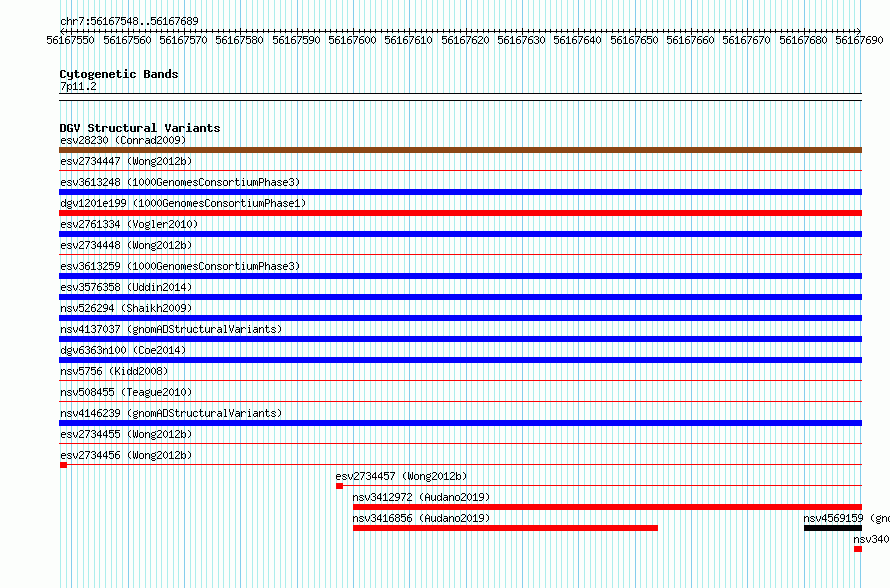Viewport: 890px width, 588px height.
Task: Click the nsv3416856 (Audano2019) label
Action: click(x=421, y=518)
